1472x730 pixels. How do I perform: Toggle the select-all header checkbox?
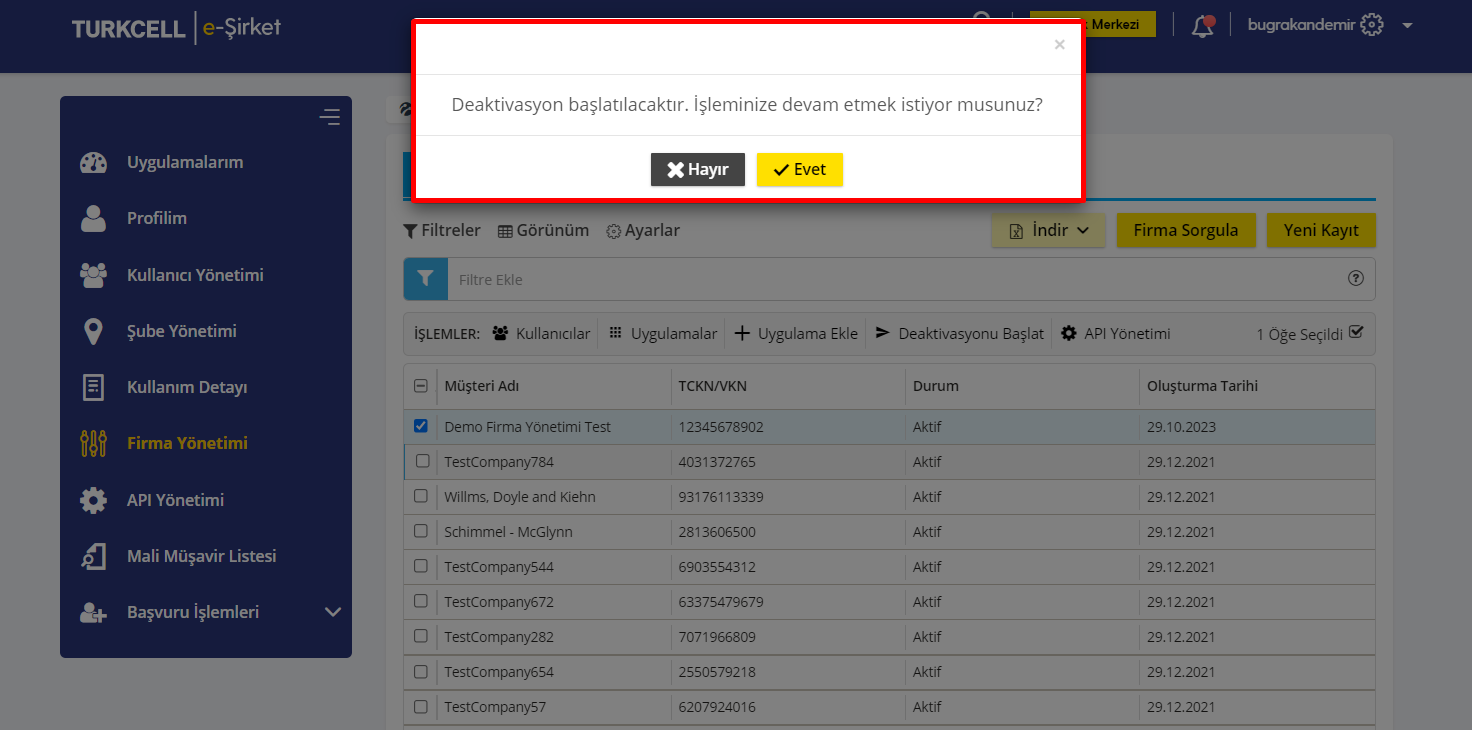(x=421, y=386)
